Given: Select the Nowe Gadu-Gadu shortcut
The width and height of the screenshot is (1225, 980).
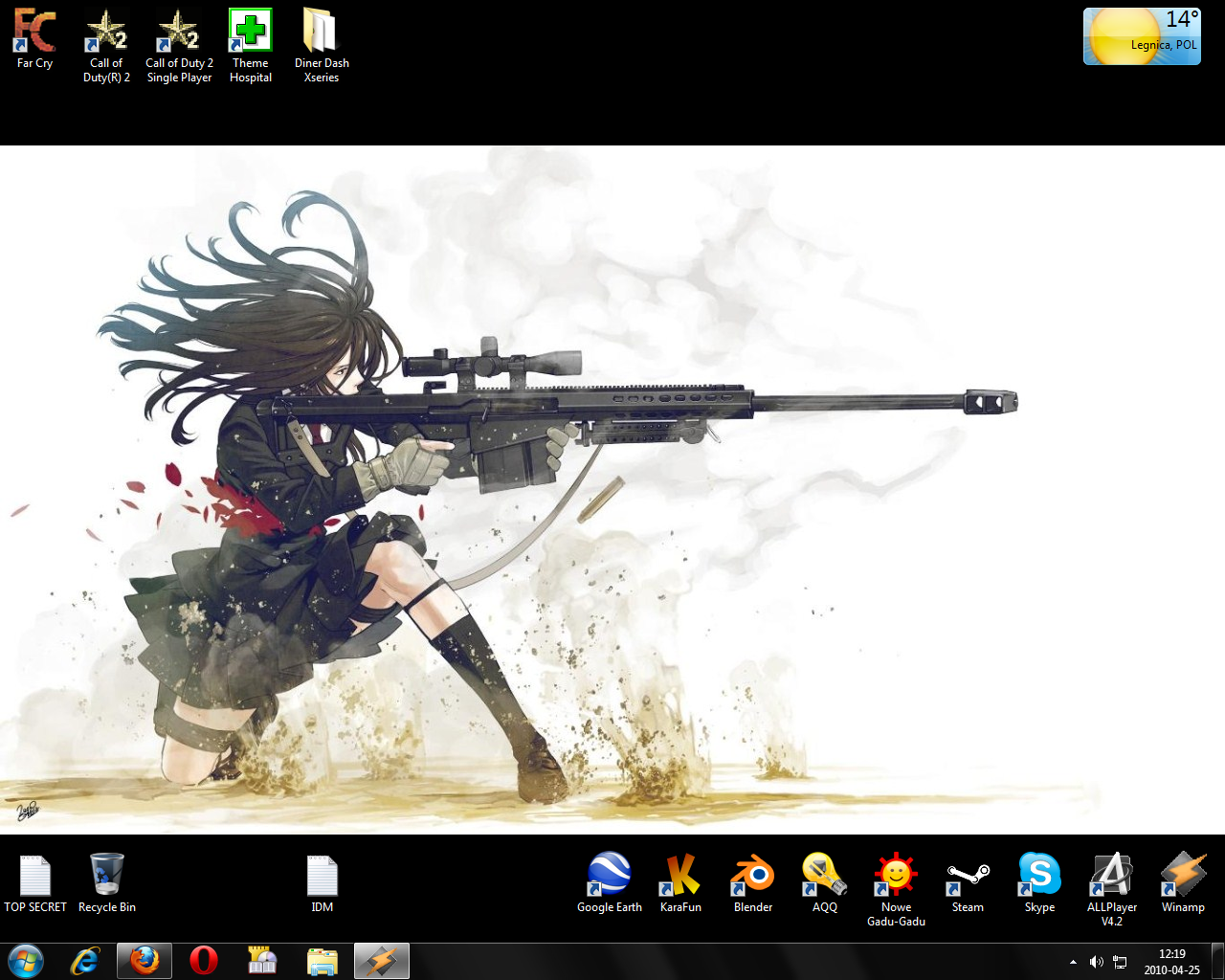Looking at the screenshot, I should click(897, 890).
